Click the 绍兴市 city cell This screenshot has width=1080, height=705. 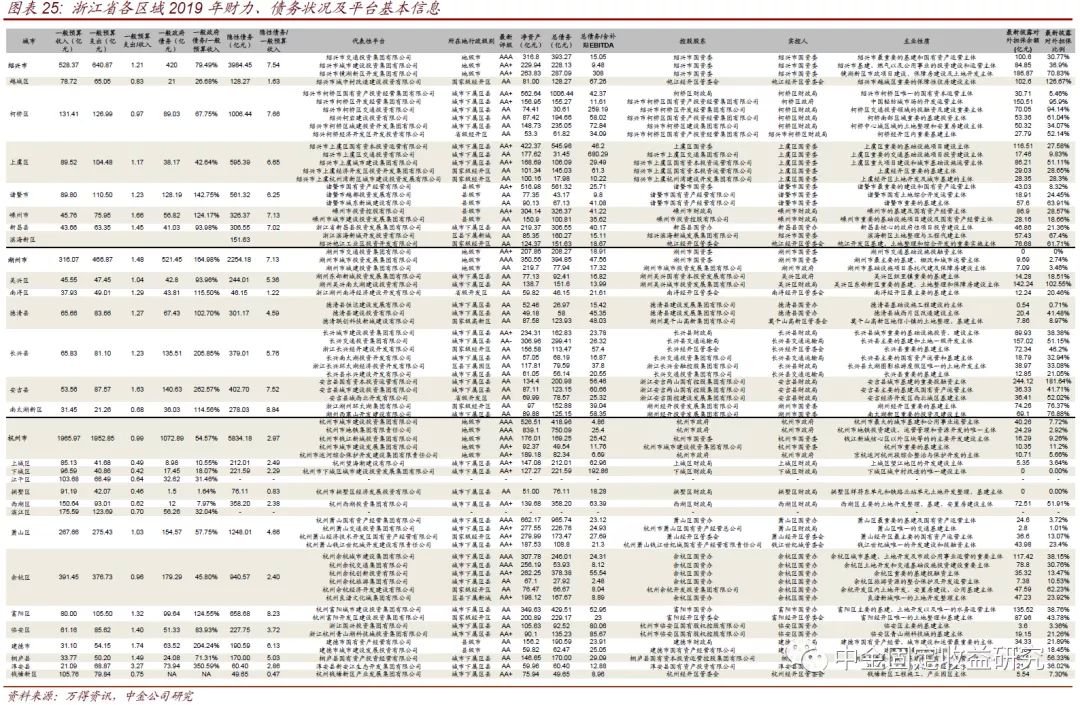click(x=18, y=65)
